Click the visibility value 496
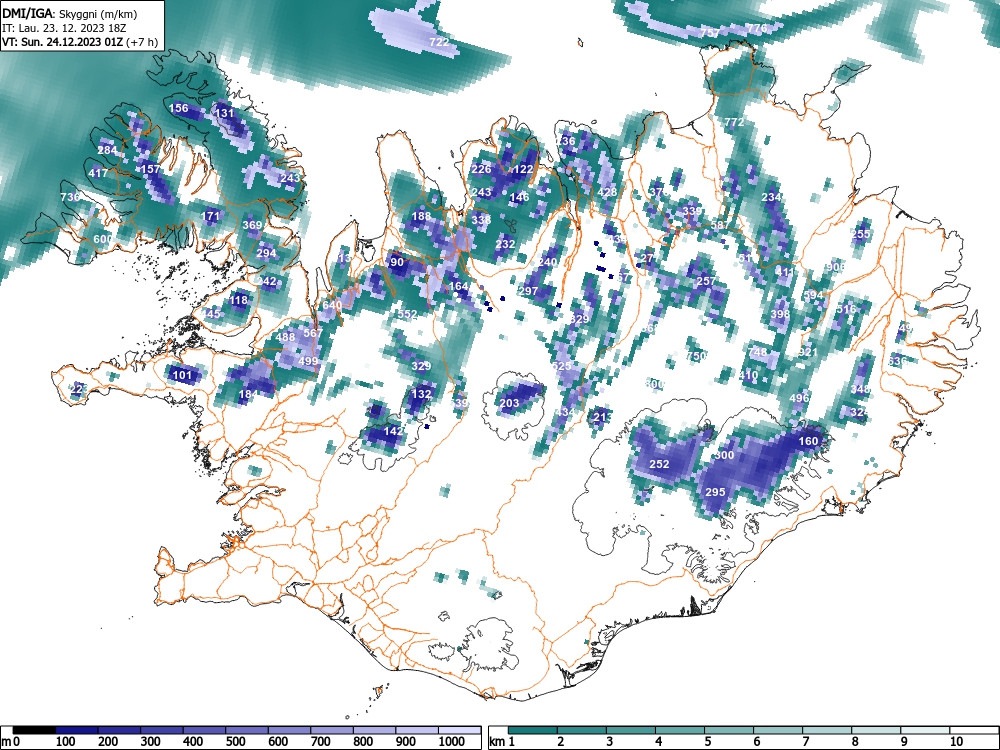 point(799,398)
